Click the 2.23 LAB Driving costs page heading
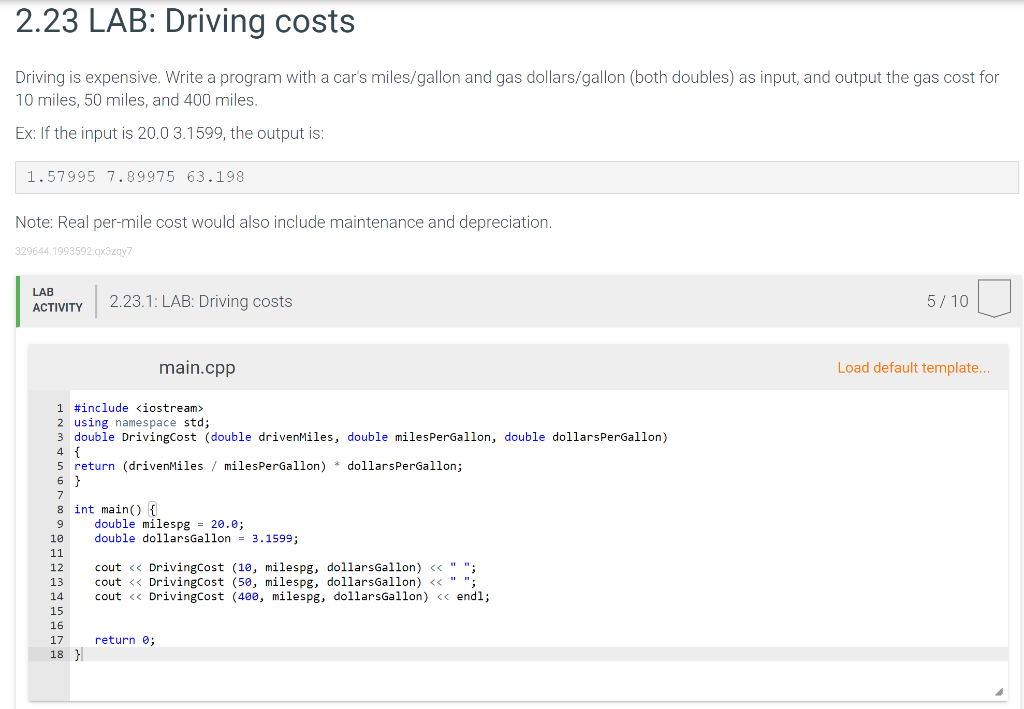The image size is (1024, 709). pos(183,21)
